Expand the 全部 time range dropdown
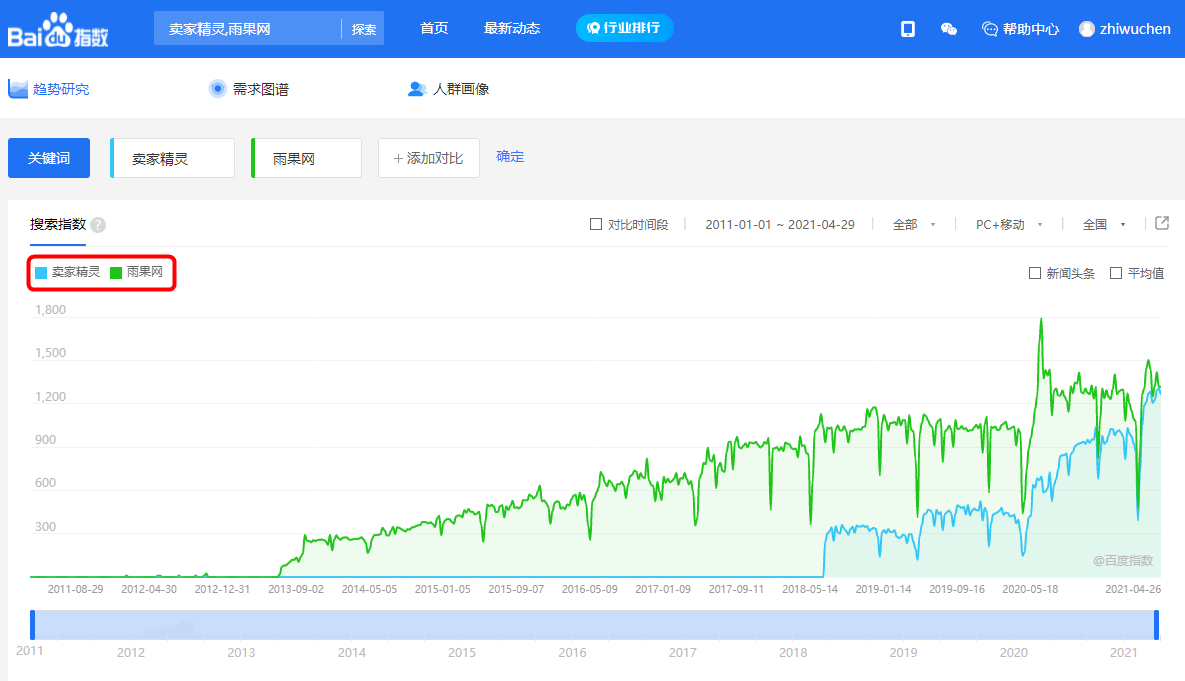The image size is (1185, 681). 914,225
